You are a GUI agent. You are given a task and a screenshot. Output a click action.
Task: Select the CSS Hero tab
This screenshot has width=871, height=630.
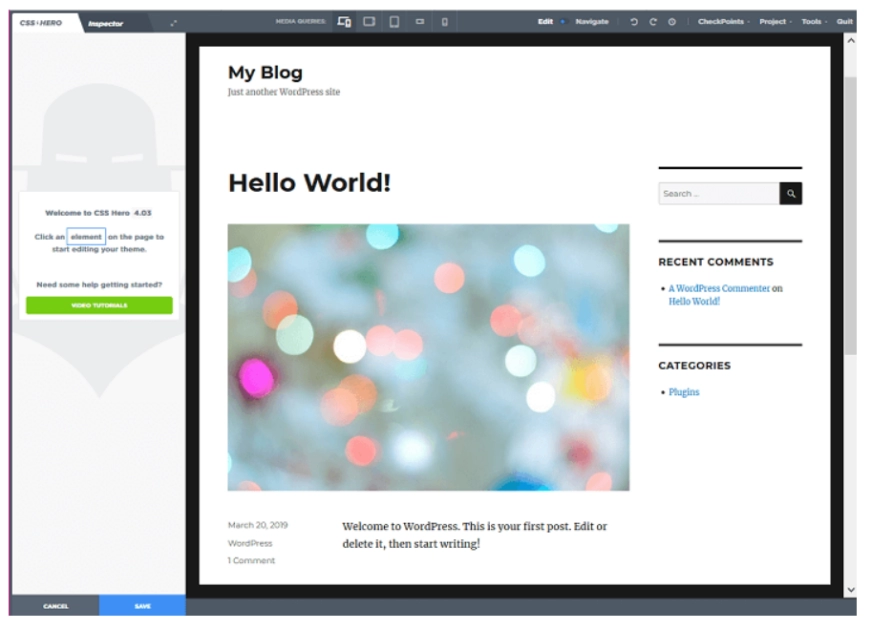click(x=41, y=22)
